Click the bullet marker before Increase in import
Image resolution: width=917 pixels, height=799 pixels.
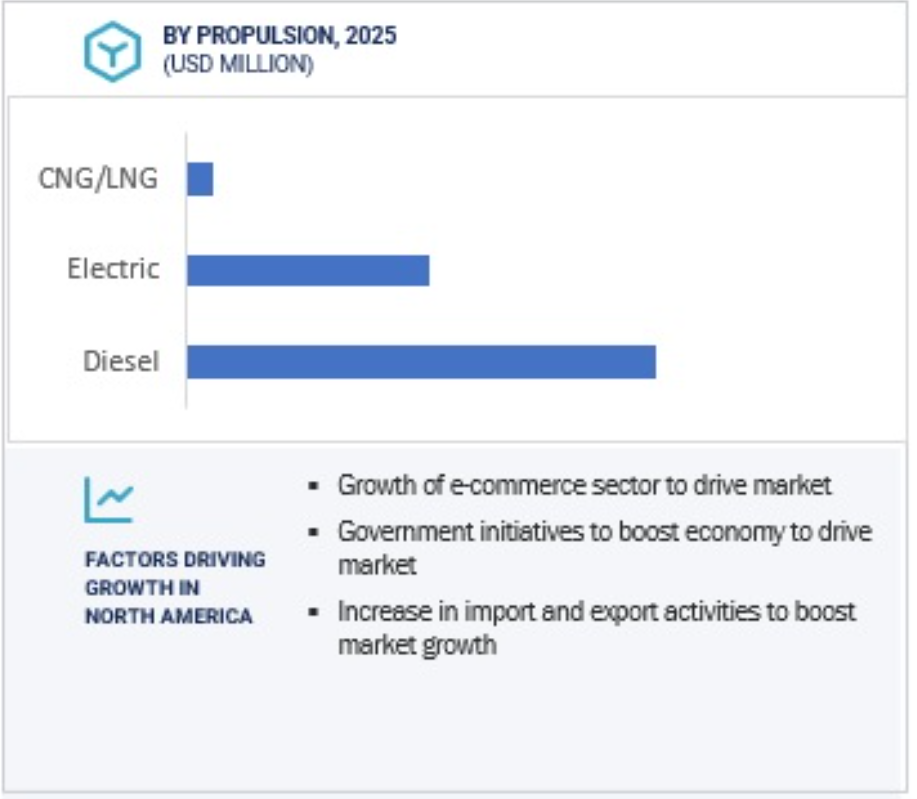point(313,612)
